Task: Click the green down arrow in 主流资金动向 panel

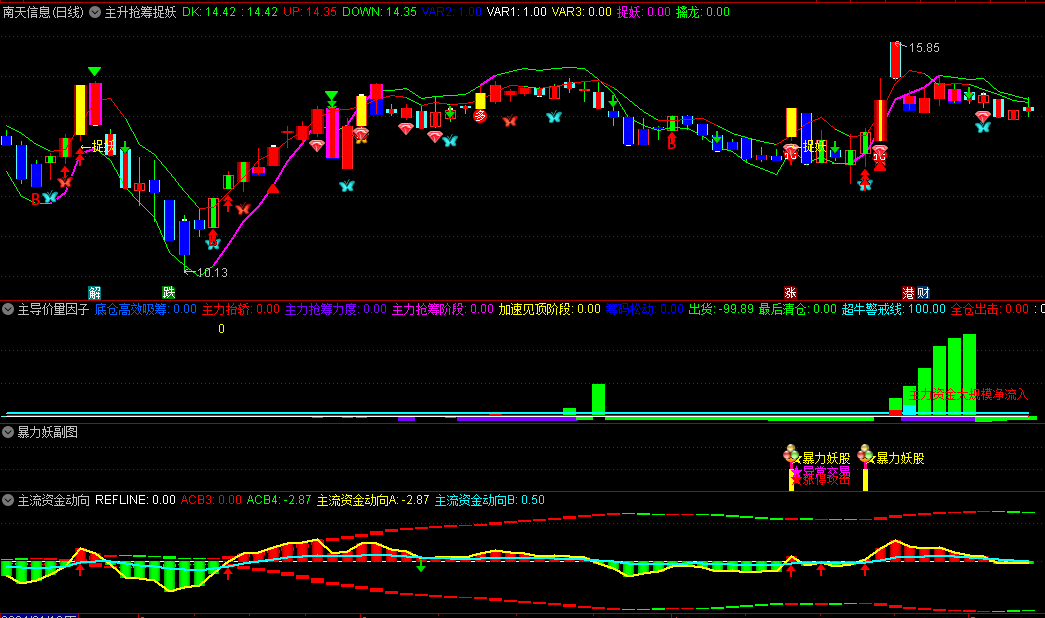Action: pyautogui.click(x=421, y=567)
